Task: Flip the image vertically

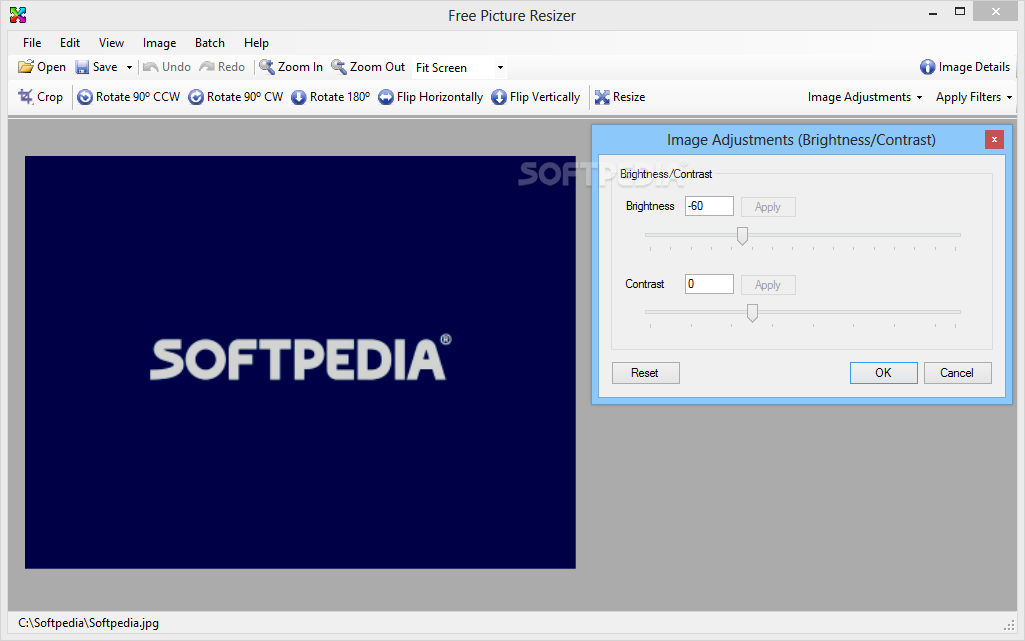Action: click(x=535, y=97)
